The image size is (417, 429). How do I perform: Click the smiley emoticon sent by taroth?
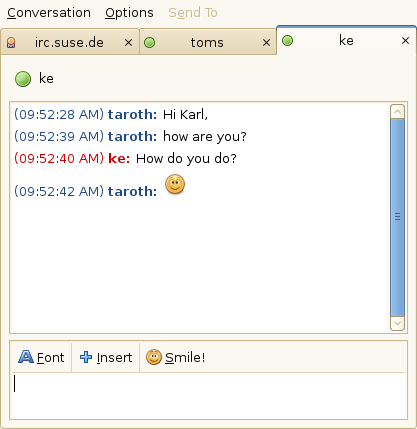[x=175, y=184]
